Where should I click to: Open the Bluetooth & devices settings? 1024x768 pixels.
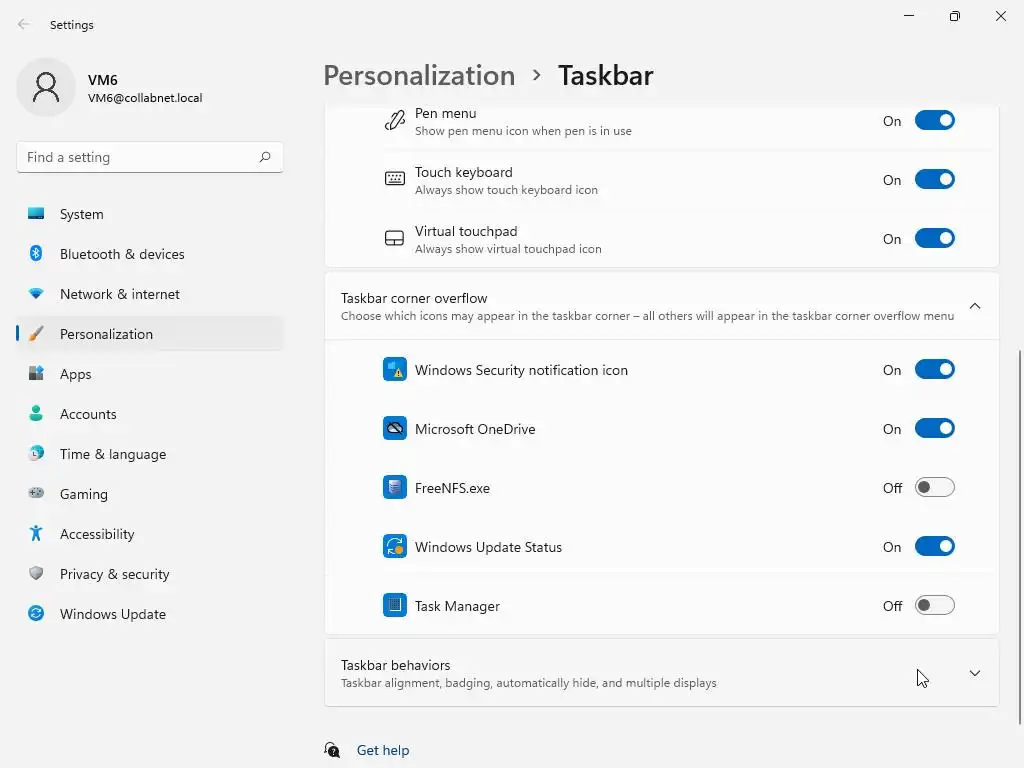[122, 254]
